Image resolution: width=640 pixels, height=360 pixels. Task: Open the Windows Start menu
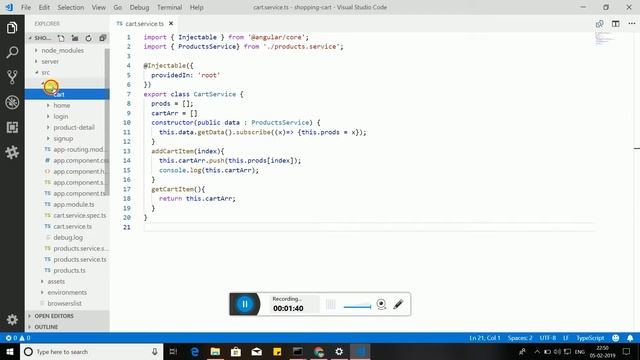[x=10, y=351]
